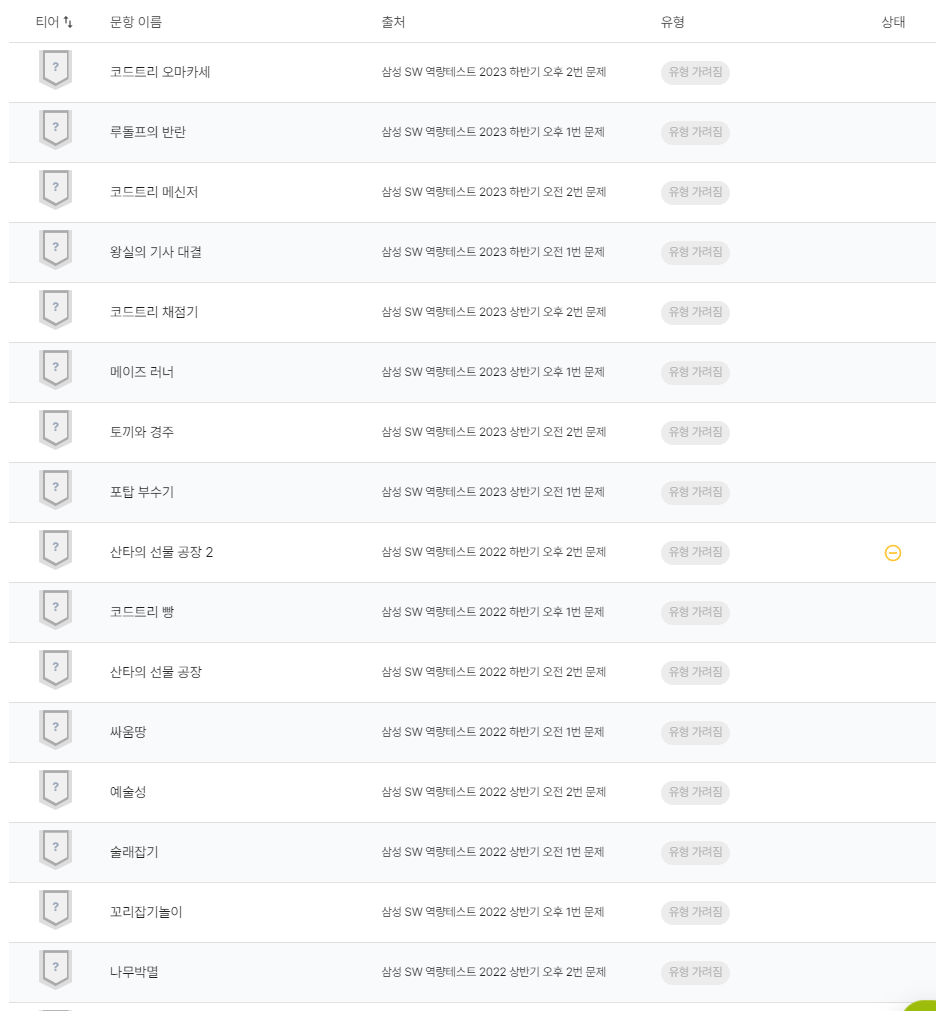Open the 왕실의 기사 대결 problem

pos(155,252)
